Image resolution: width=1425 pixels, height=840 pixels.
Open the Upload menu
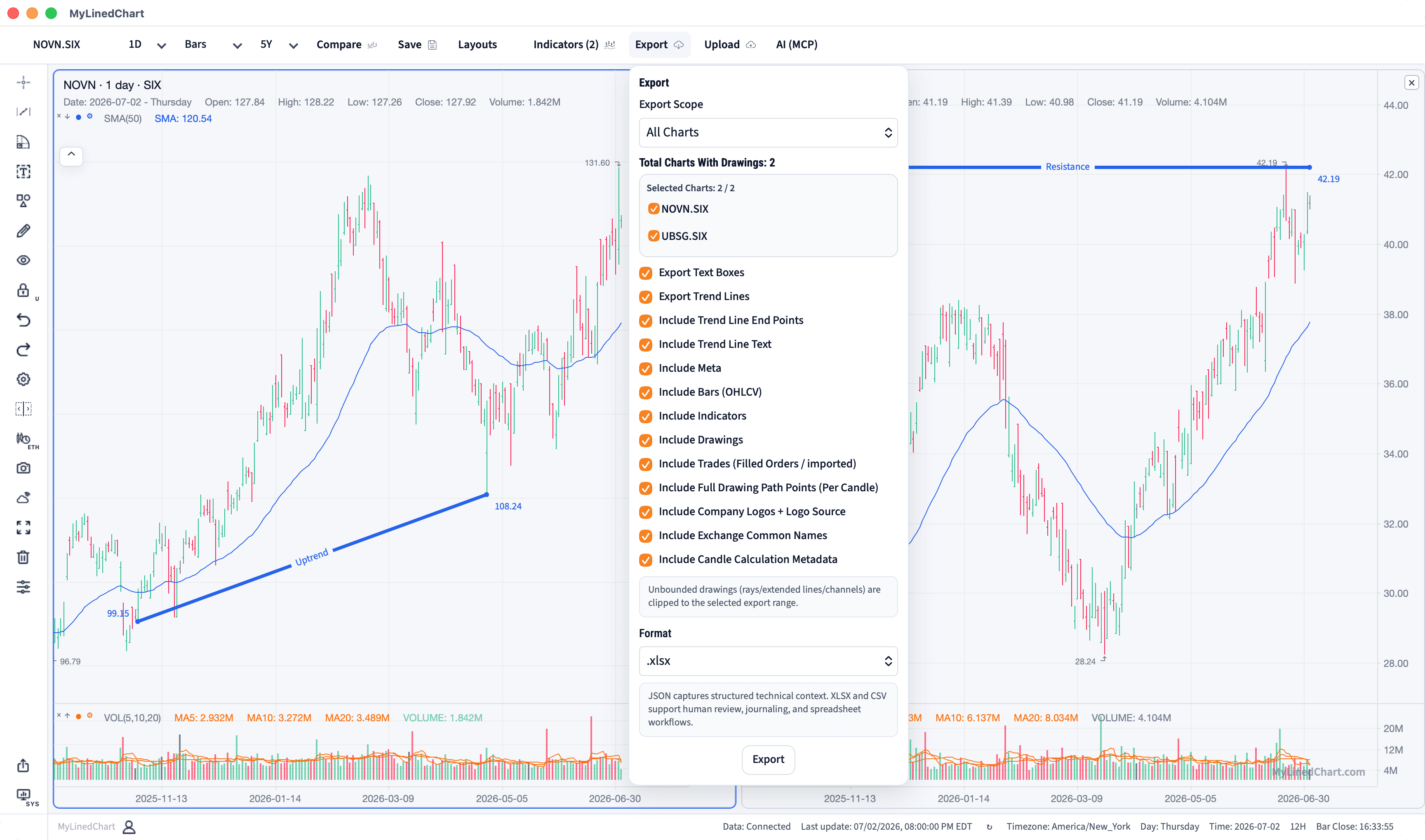pyautogui.click(x=729, y=45)
